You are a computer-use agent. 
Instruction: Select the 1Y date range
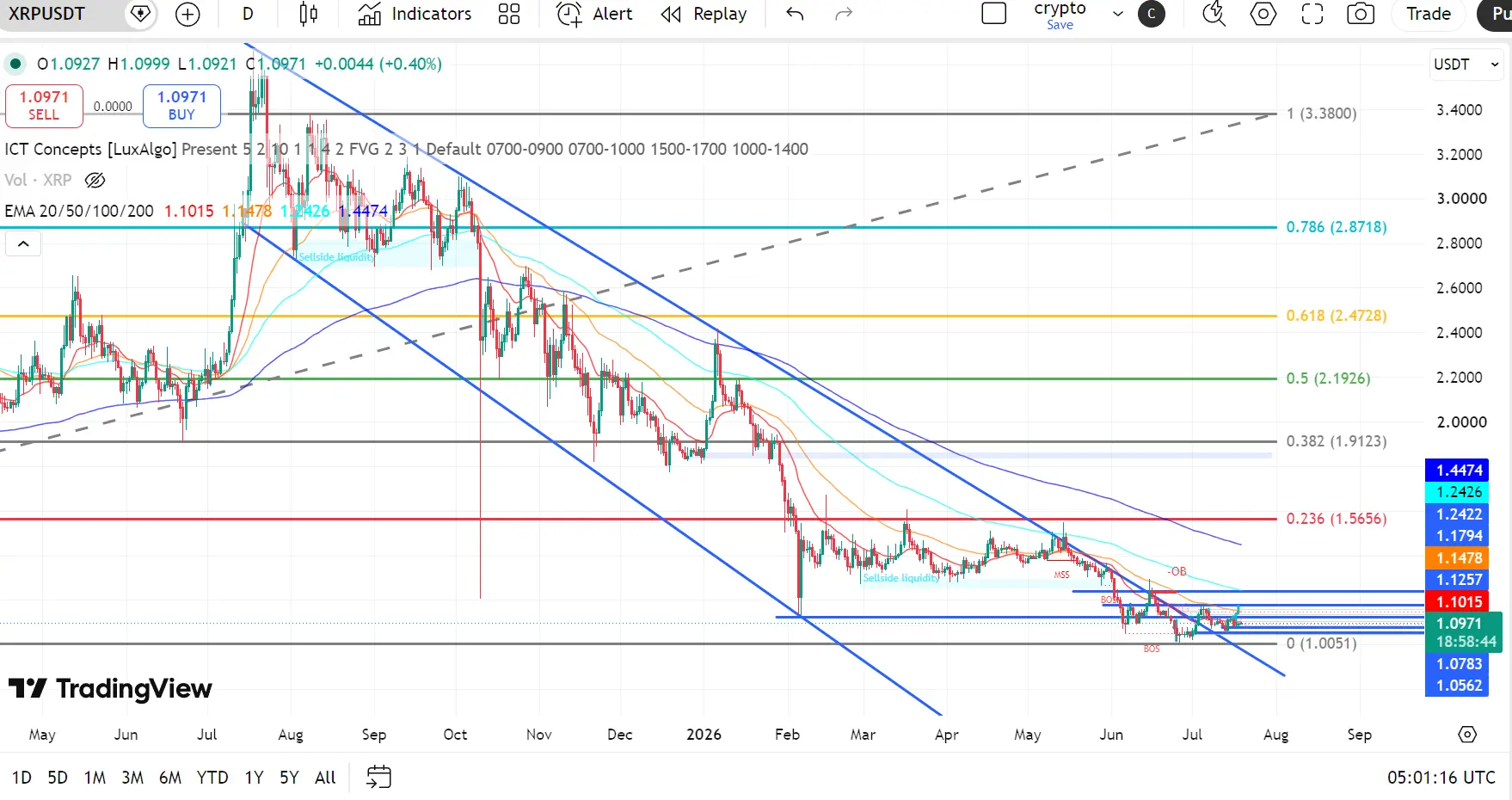[254, 778]
